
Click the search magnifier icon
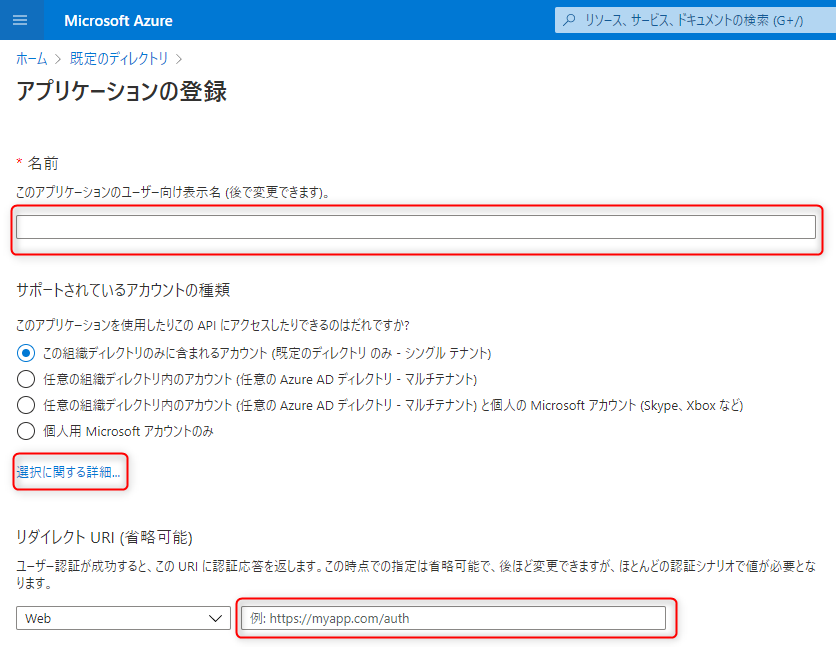(569, 20)
